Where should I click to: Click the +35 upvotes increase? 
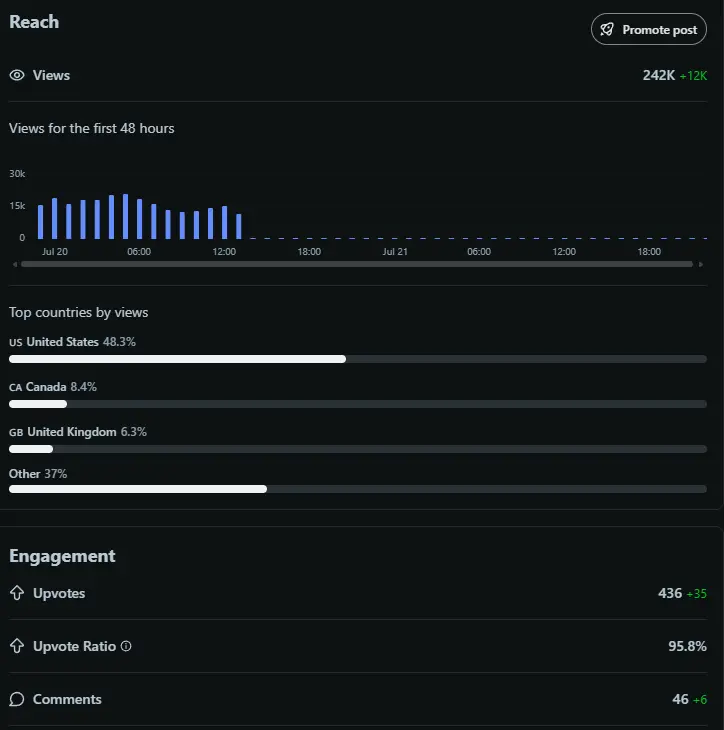tap(697, 594)
